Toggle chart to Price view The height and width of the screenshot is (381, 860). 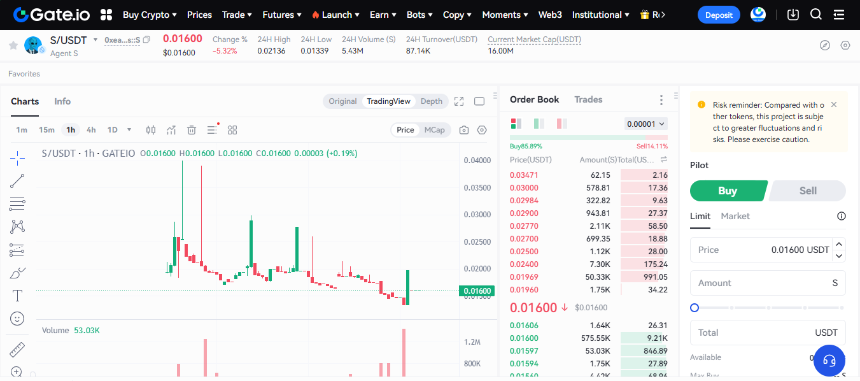[x=405, y=130]
